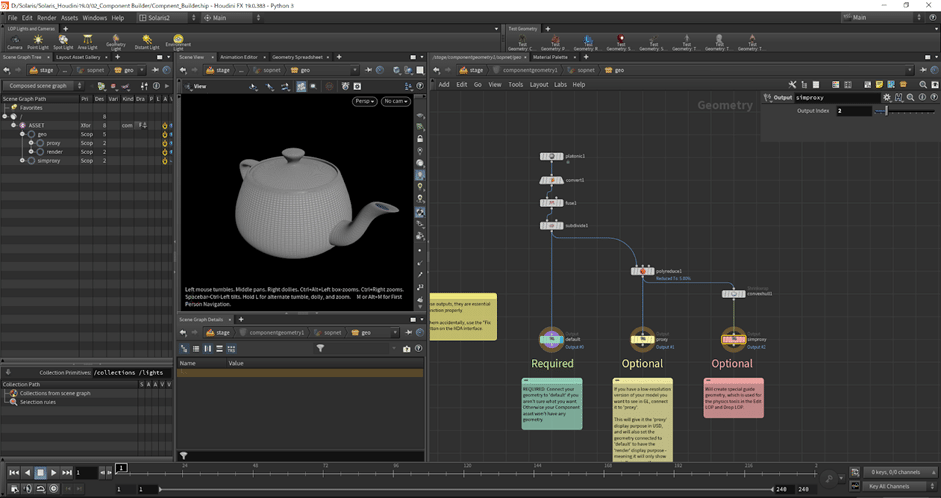
Task: Collapse the ASSET primitive tree item
Action: pos(14,125)
